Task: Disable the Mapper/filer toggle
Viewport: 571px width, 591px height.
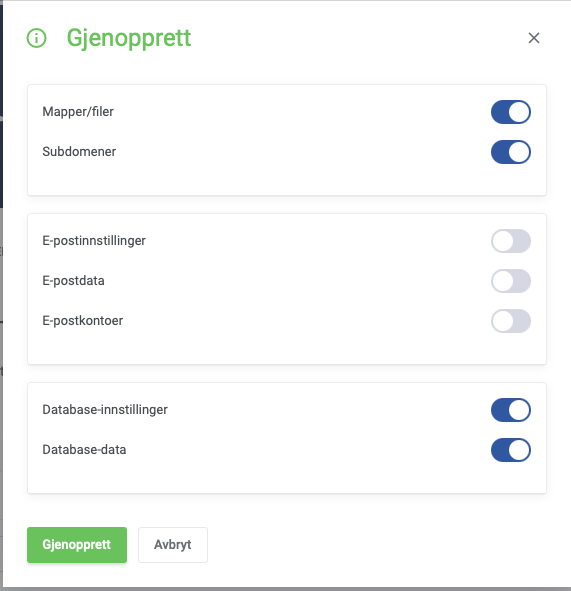Action: (x=511, y=112)
